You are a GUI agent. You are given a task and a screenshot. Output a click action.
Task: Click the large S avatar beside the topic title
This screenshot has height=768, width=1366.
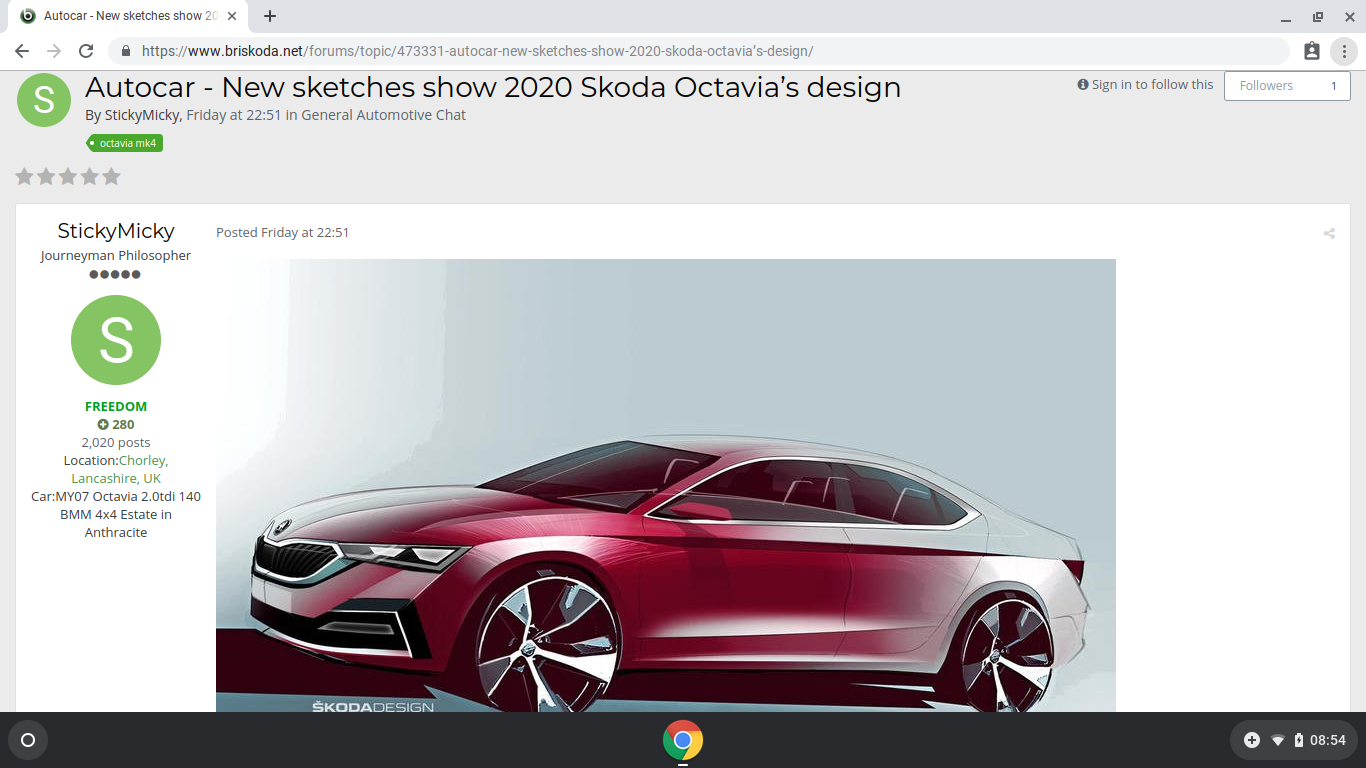point(44,100)
